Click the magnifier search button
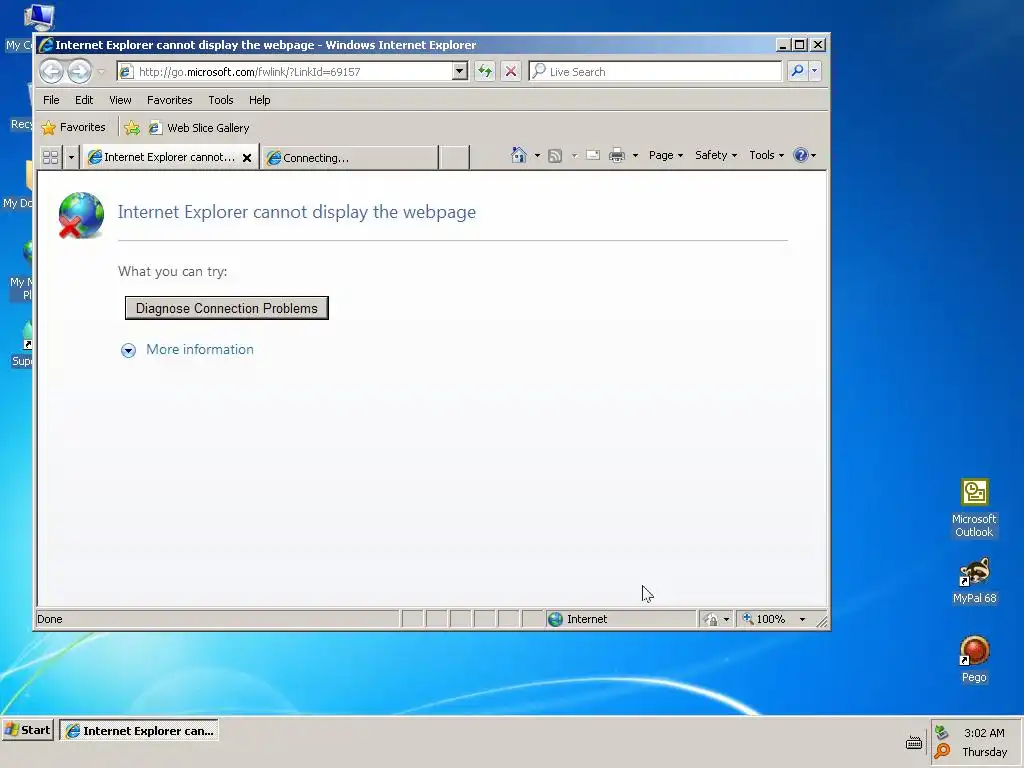Screen dimensions: 1024x768 (x=797, y=71)
